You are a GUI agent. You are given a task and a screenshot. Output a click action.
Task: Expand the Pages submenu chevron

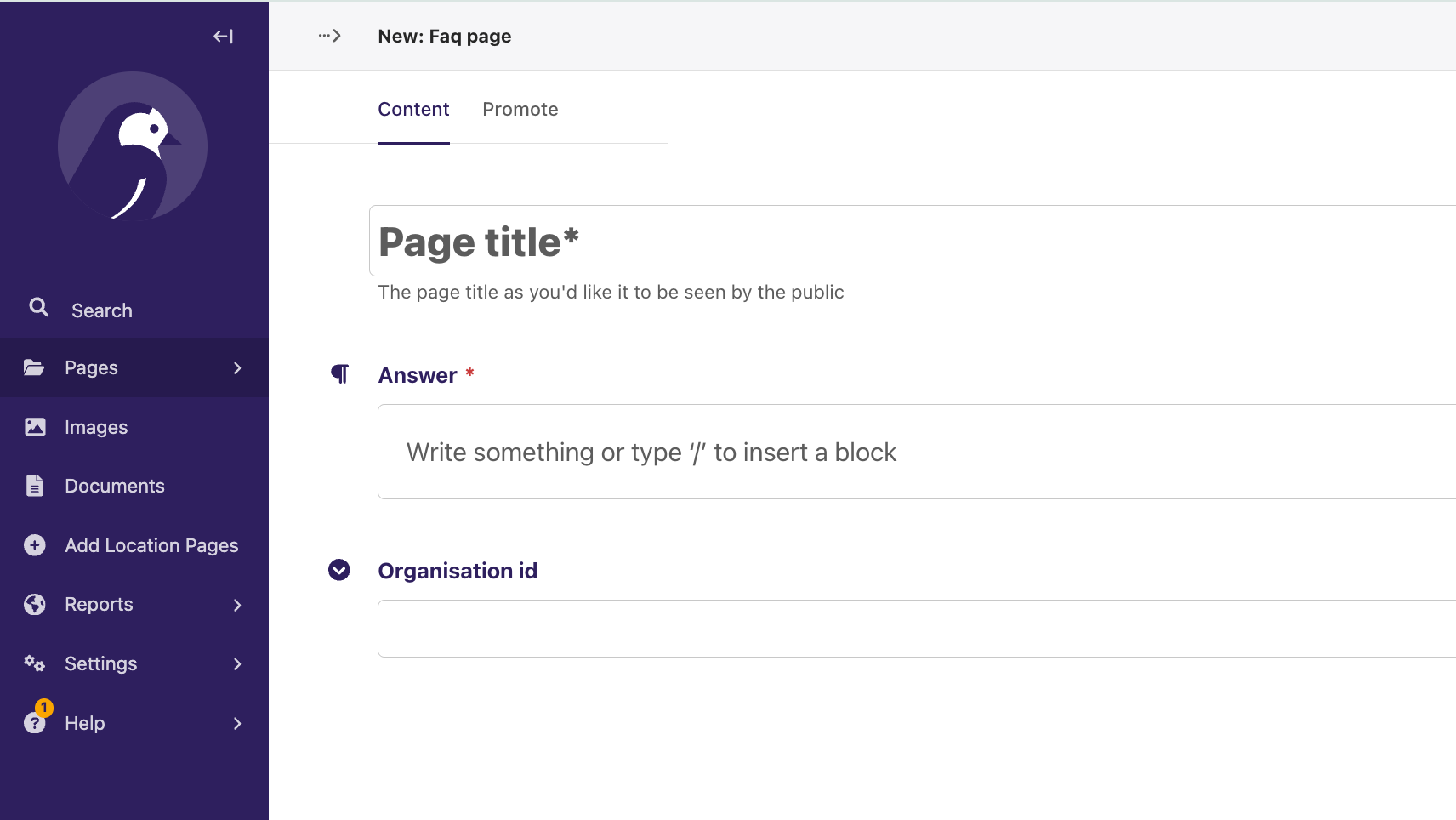(237, 367)
